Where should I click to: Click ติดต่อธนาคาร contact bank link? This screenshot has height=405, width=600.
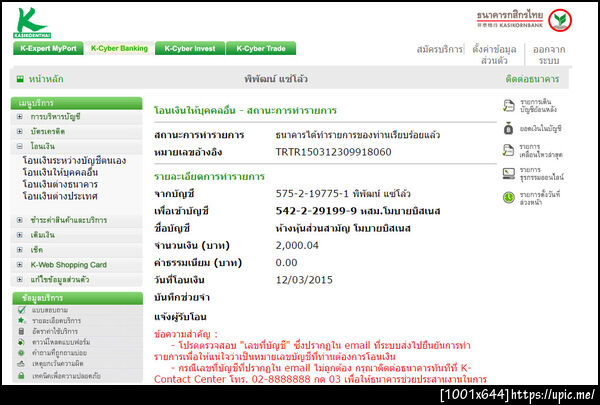(532, 79)
